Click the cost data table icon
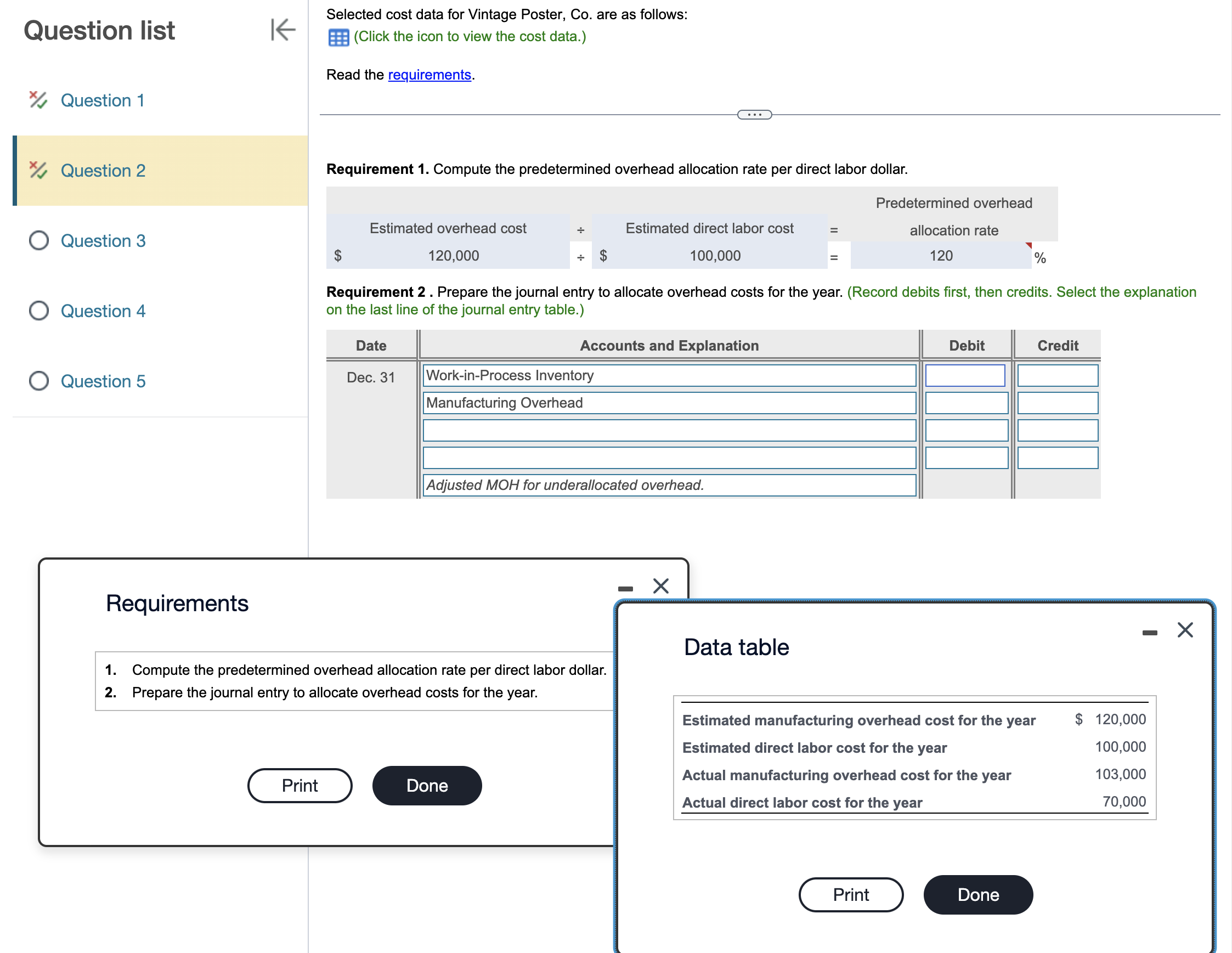This screenshot has height=953, width=1232. click(x=338, y=37)
